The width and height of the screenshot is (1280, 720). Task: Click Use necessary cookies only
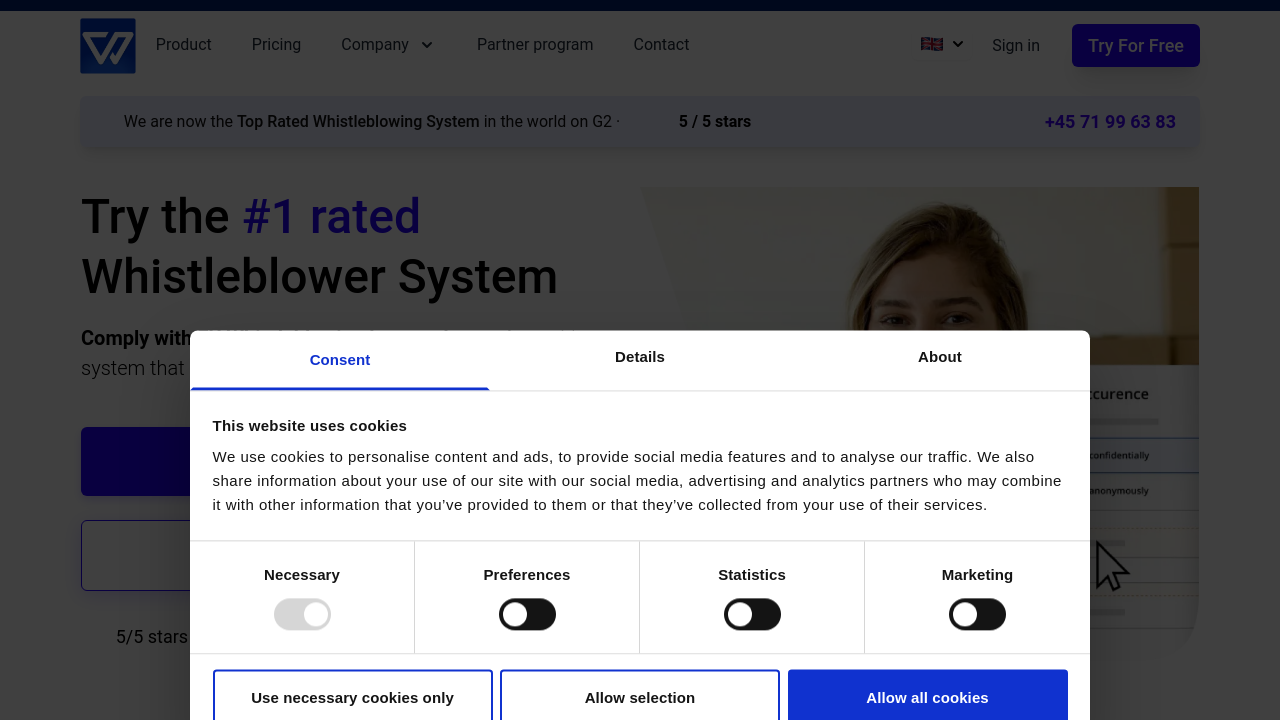coord(353,697)
